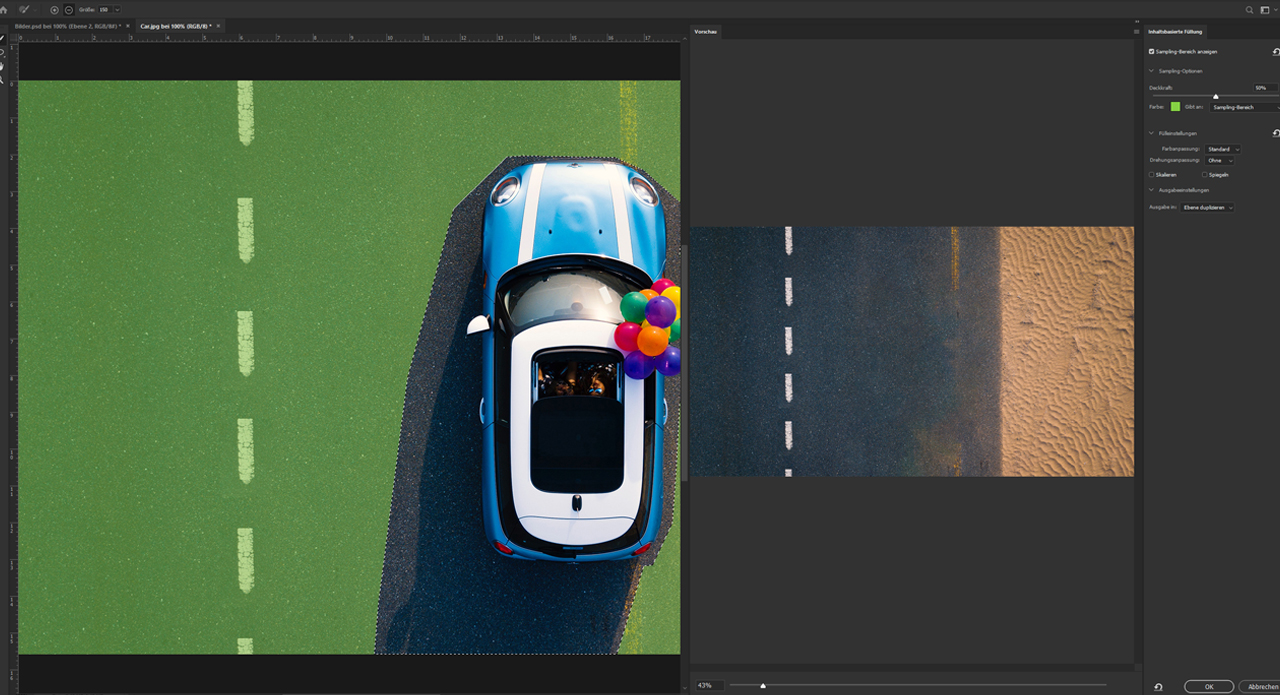Reset Fülleinstellungen with its reset arrow icon

(1276, 133)
